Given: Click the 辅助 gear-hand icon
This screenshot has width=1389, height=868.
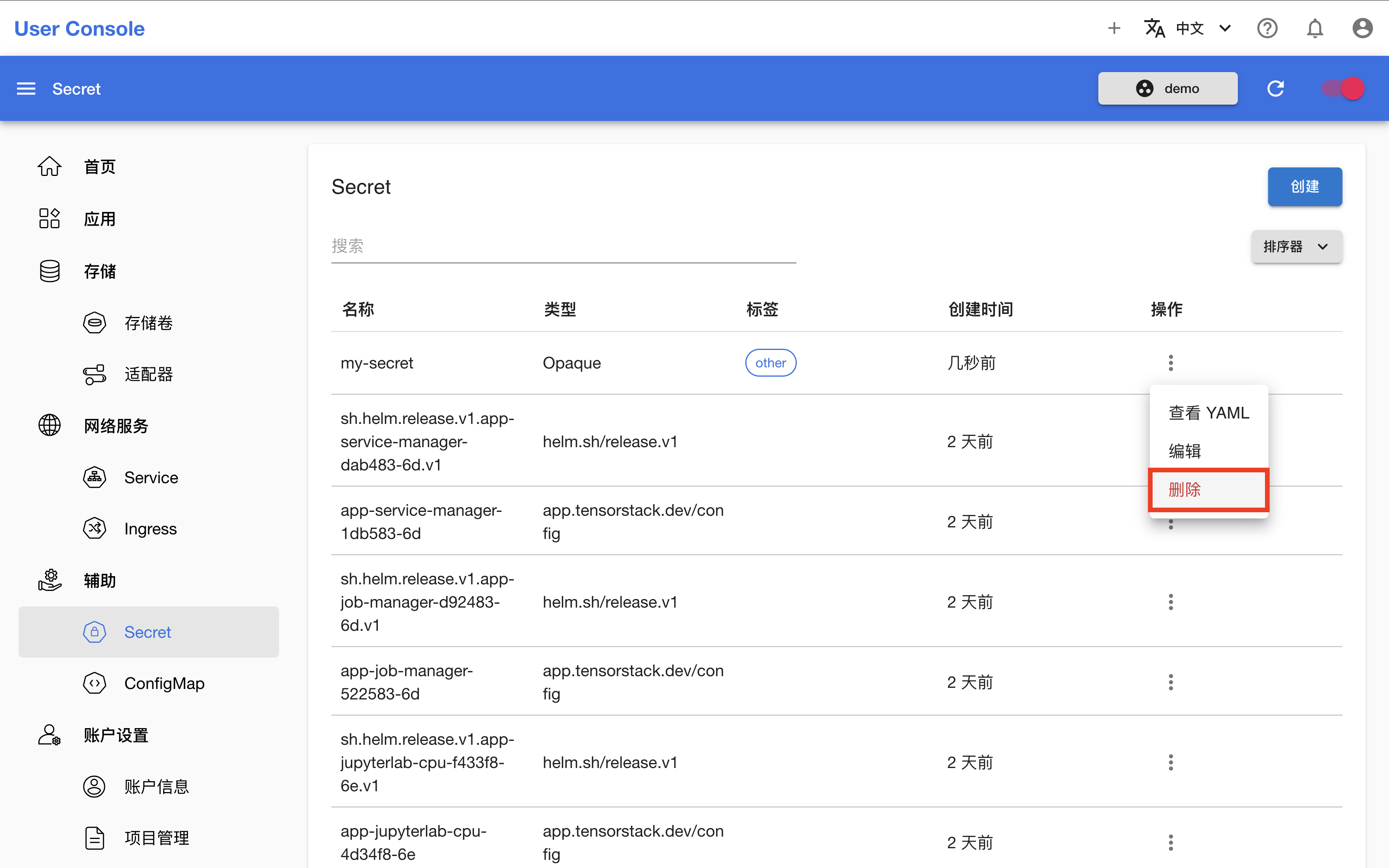Looking at the screenshot, I should pyautogui.click(x=49, y=580).
